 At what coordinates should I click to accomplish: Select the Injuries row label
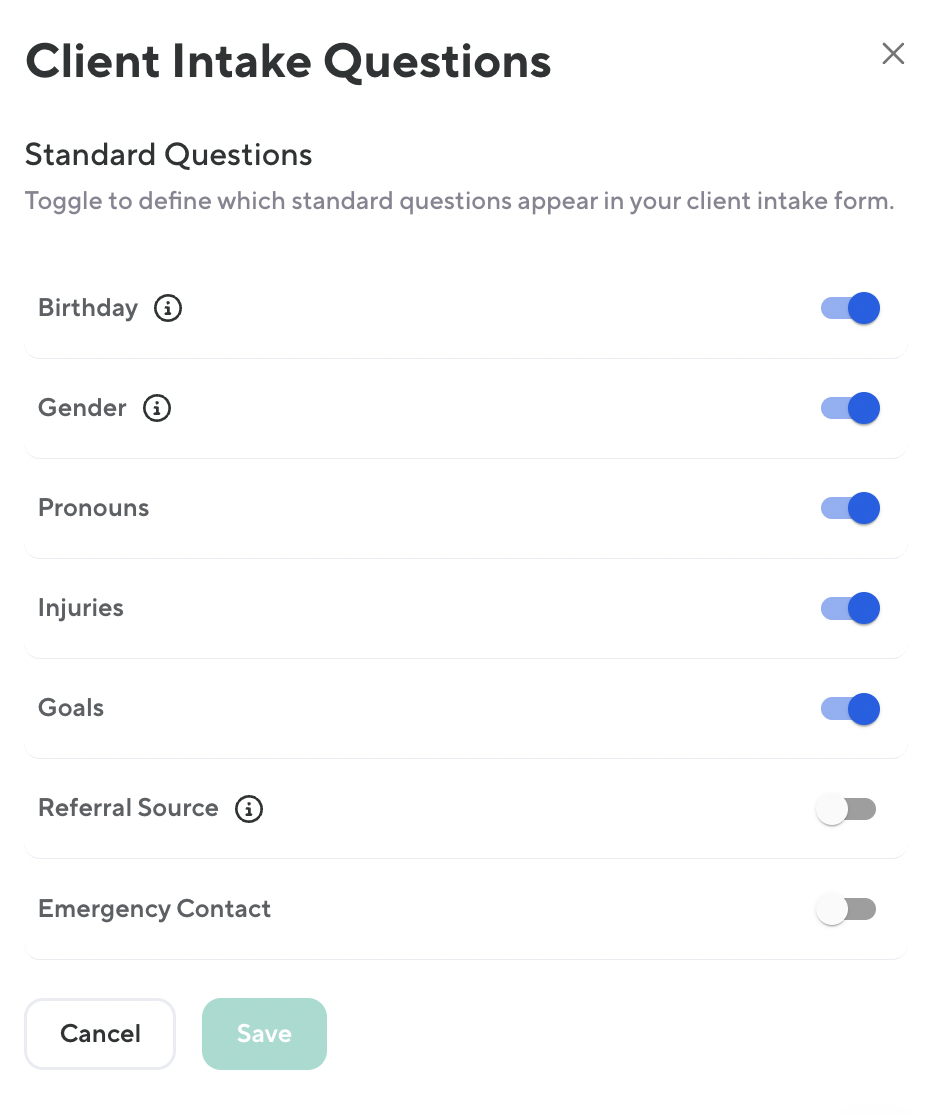[x=81, y=608]
